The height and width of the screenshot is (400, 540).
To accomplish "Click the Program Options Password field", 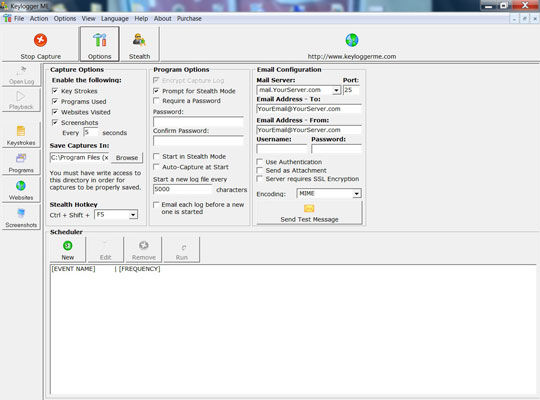I will pyautogui.click(x=198, y=122).
